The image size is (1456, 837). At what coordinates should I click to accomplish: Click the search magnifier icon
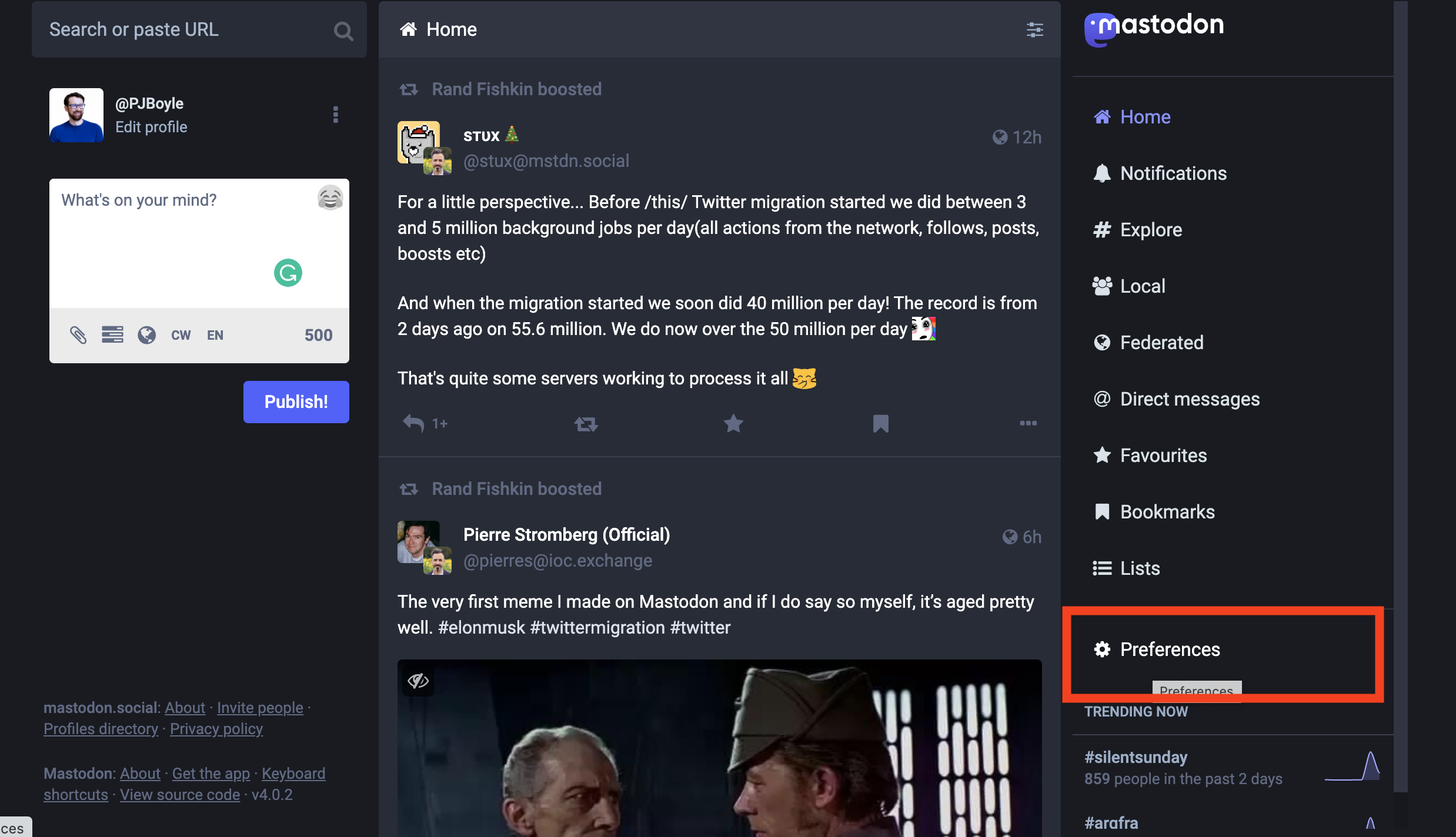point(343,31)
